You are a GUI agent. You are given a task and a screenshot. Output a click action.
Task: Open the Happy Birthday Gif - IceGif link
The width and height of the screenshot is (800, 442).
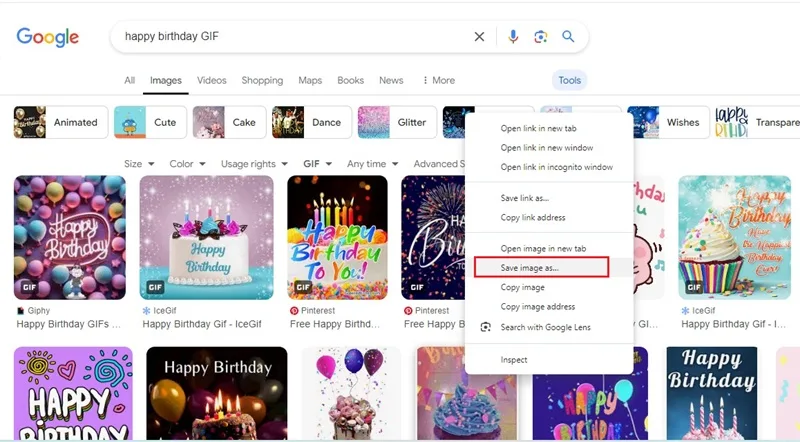pos(202,324)
